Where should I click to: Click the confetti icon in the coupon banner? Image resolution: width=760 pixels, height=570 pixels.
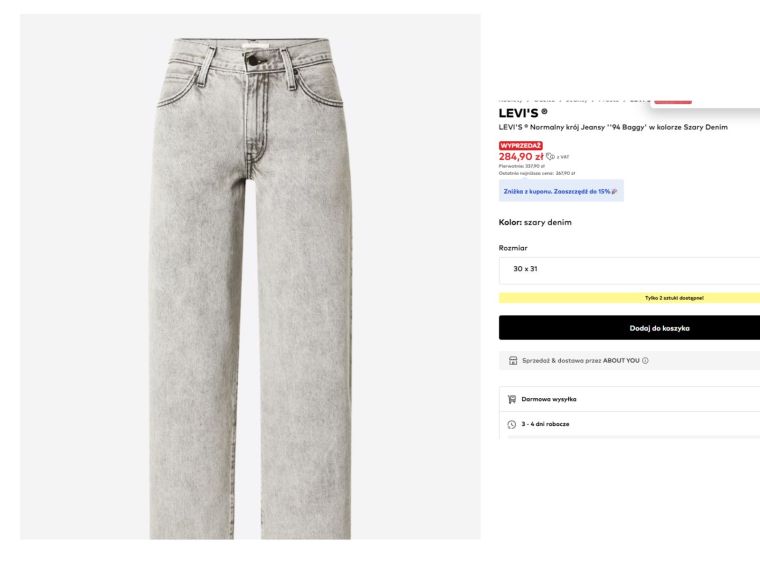tap(614, 190)
